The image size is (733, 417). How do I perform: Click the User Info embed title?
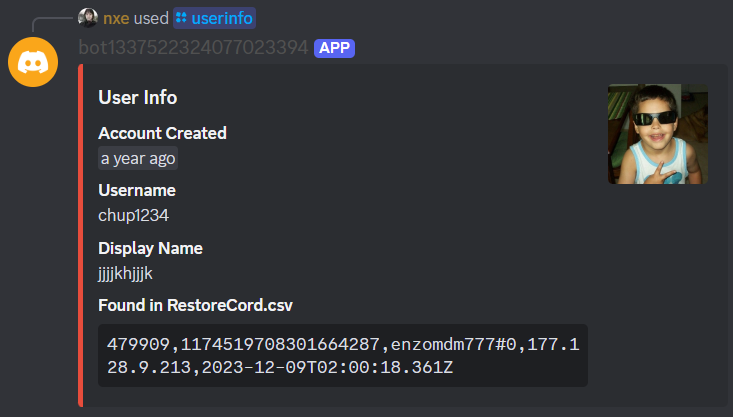[x=138, y=97]
